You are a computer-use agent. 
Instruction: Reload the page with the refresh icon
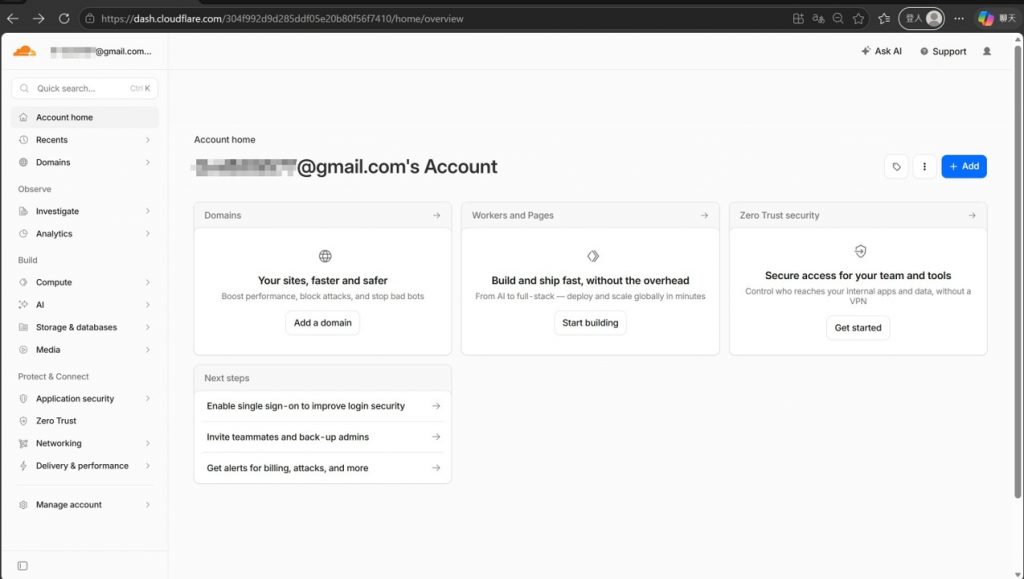[64, 18]
